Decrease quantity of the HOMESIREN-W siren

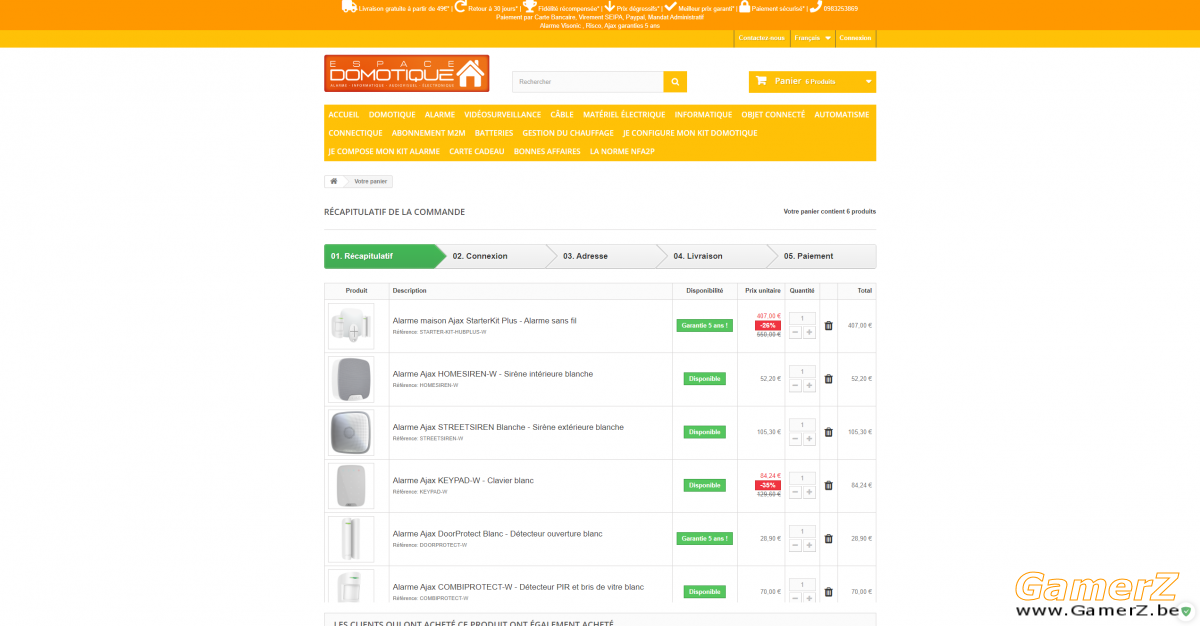pyautogui.click(x=795, y=385)
